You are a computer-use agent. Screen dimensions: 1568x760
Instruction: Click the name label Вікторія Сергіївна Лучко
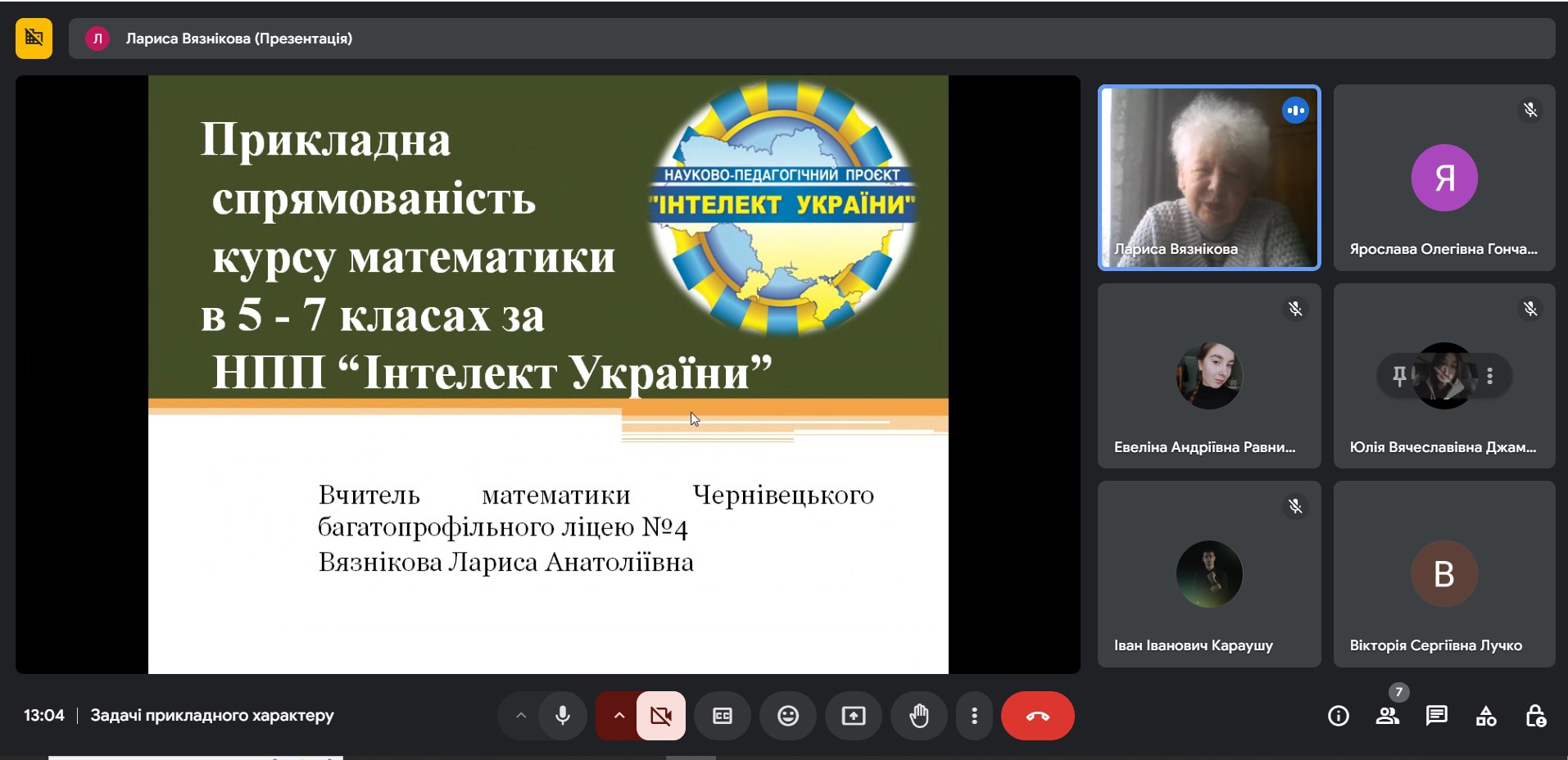coord(1436,645)
